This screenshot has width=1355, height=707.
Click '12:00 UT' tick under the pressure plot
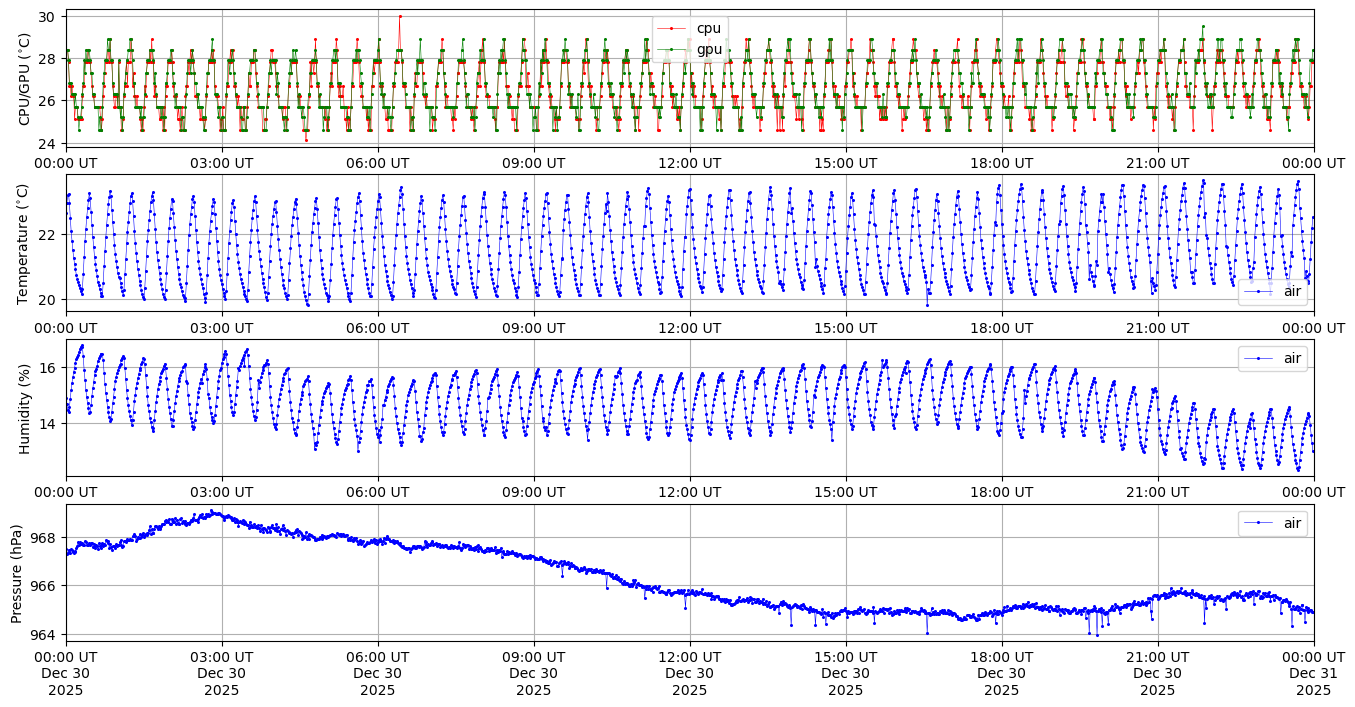click(x=689, y=657)
